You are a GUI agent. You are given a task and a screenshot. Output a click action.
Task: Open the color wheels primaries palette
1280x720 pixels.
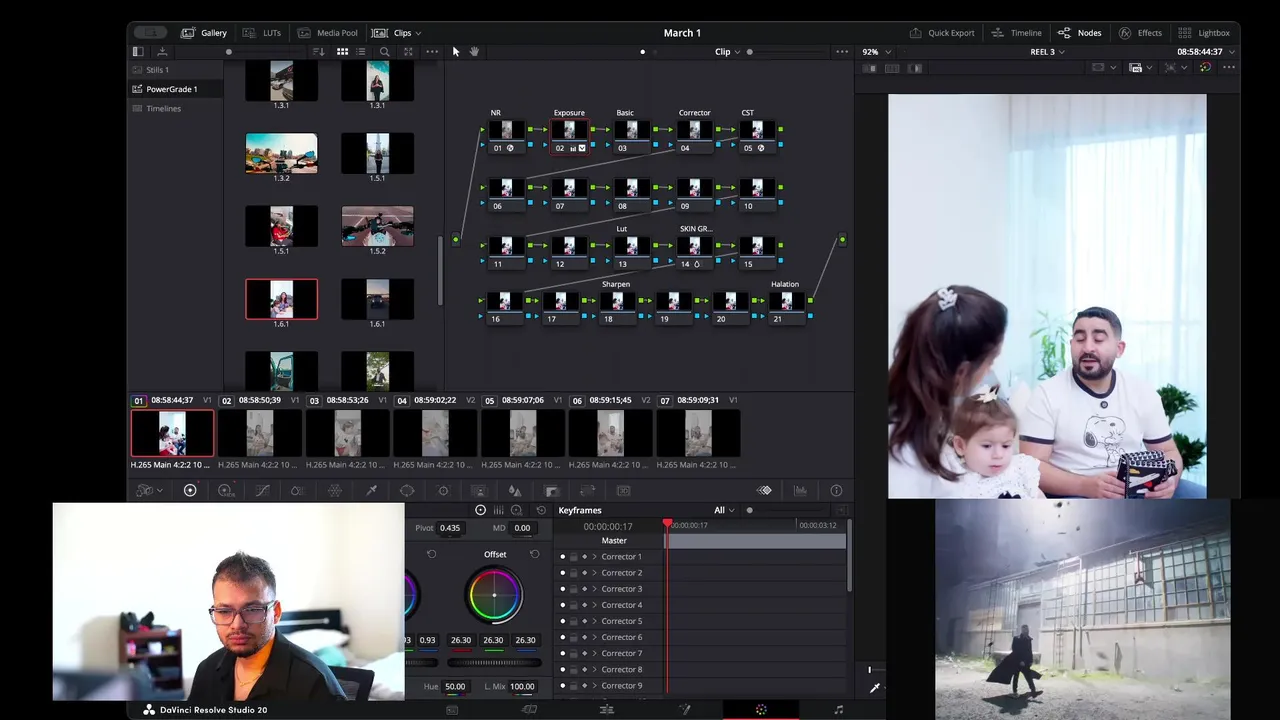click(190, 490)
